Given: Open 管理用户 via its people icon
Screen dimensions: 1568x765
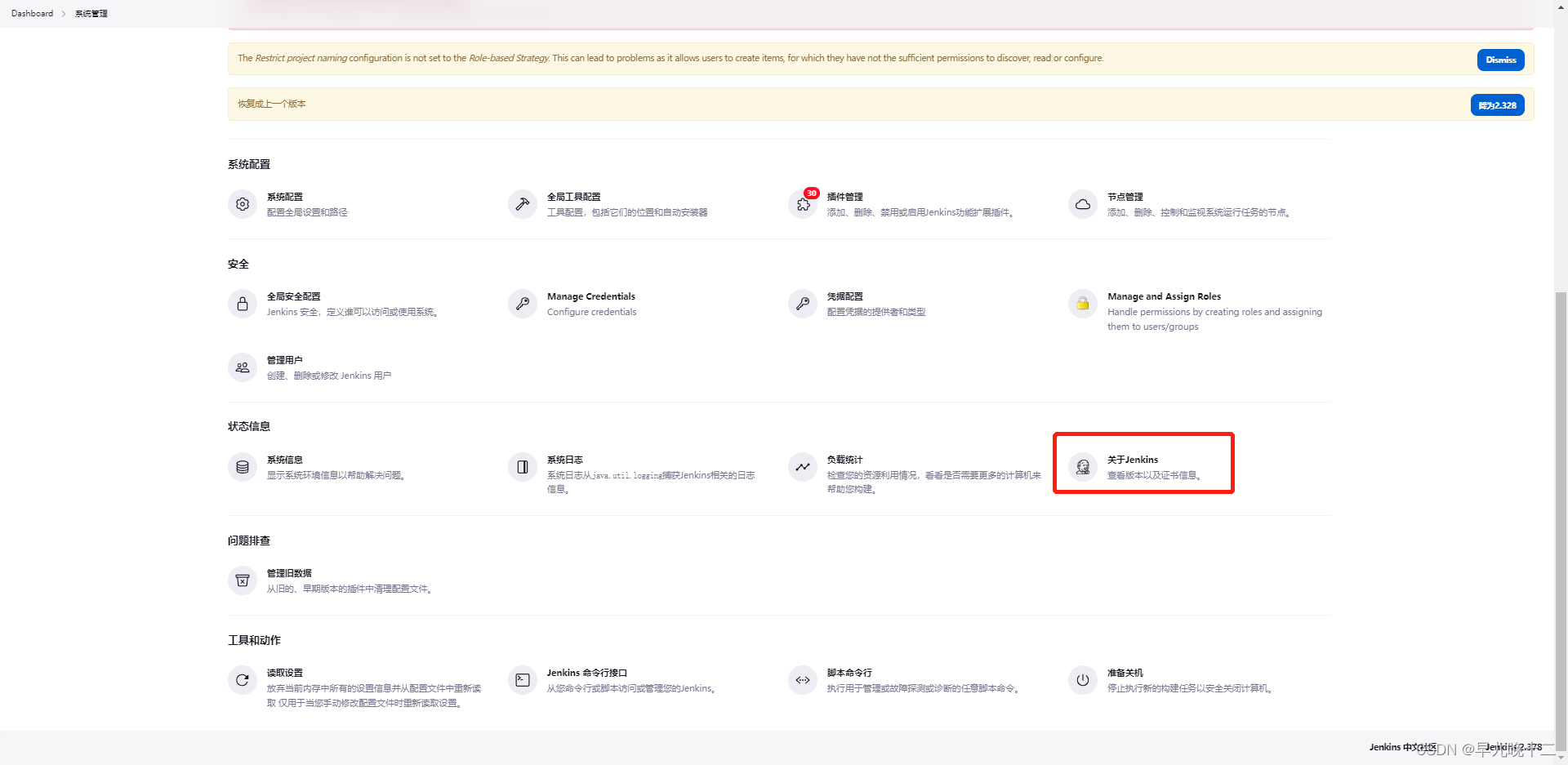Looking at the screenshot, I should tap(243, 367).
